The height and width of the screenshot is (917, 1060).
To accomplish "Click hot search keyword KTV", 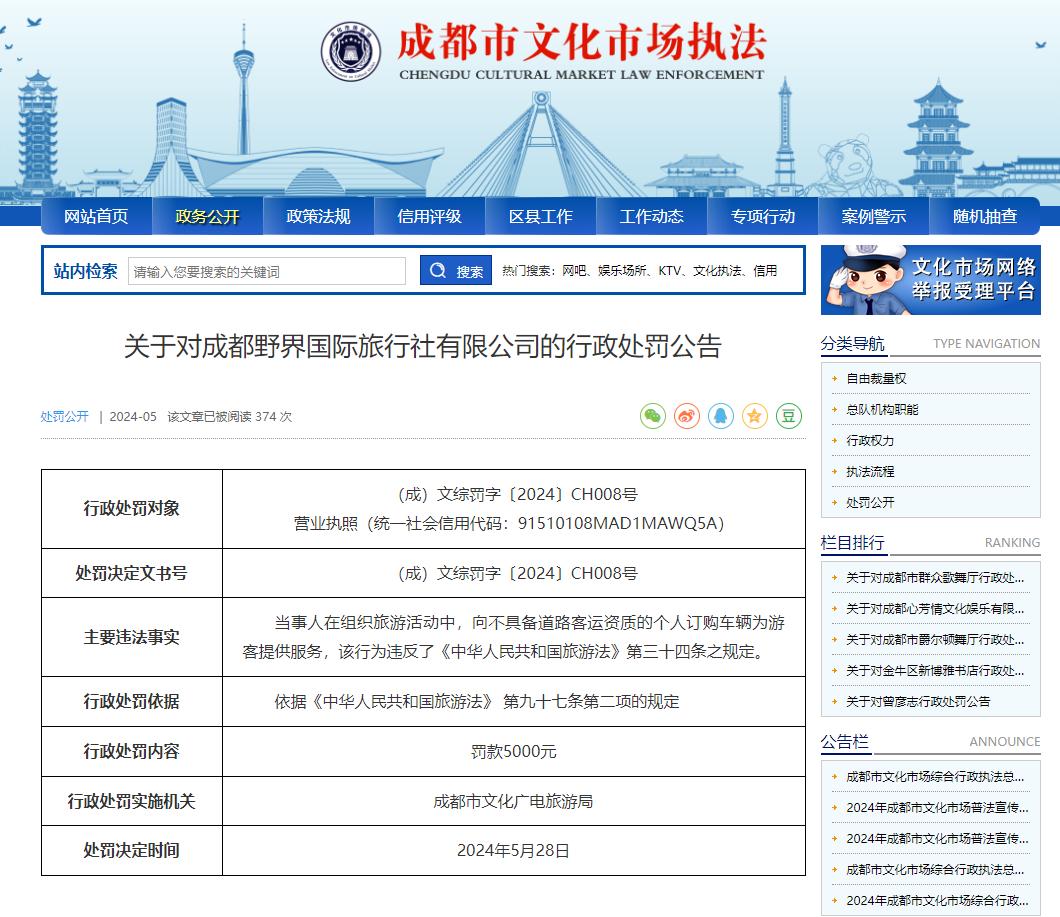I will pyautogui.click(x=669, y=271).
